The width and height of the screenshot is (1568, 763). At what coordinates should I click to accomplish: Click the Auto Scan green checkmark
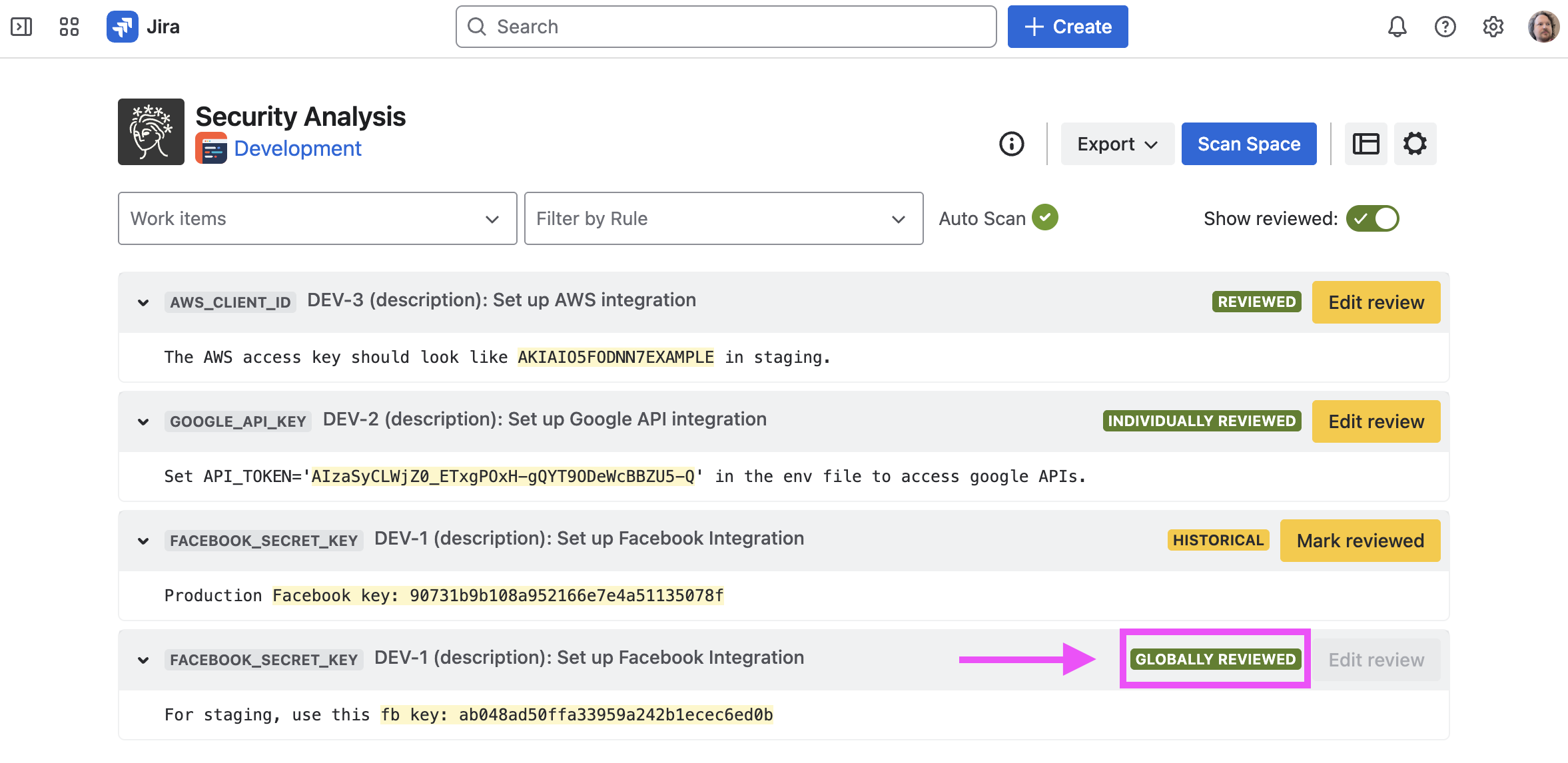[1044, 217]
